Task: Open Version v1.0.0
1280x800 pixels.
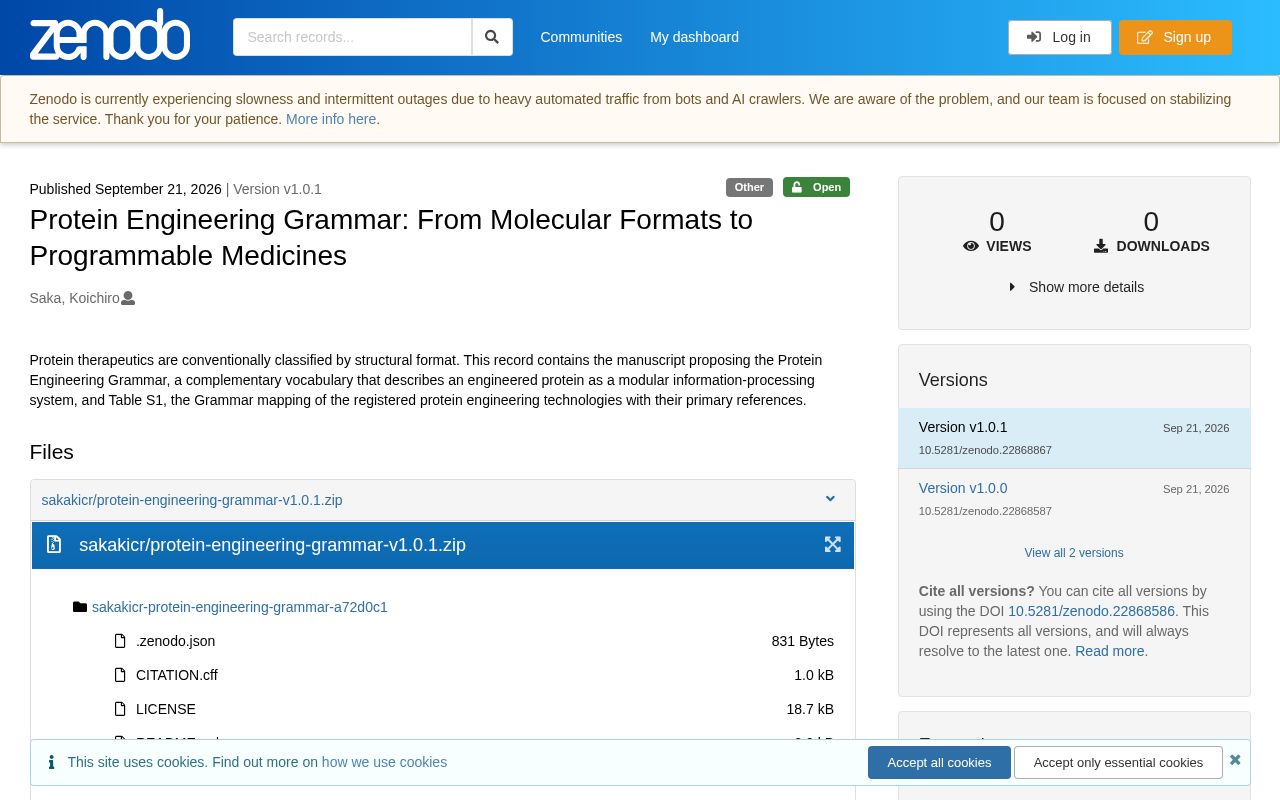Action: pos(963,488)
